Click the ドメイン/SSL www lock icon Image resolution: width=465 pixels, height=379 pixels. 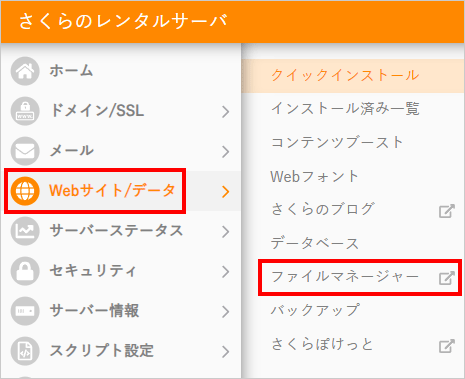pos(25,111)
